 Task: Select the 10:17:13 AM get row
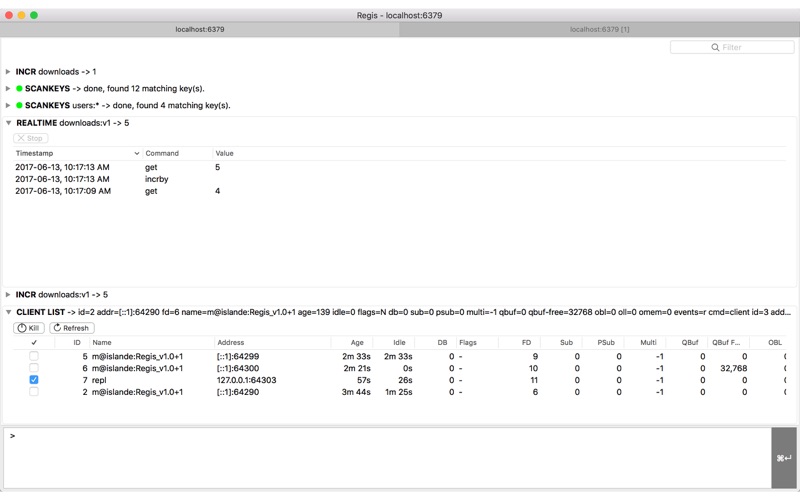point(399,167)
